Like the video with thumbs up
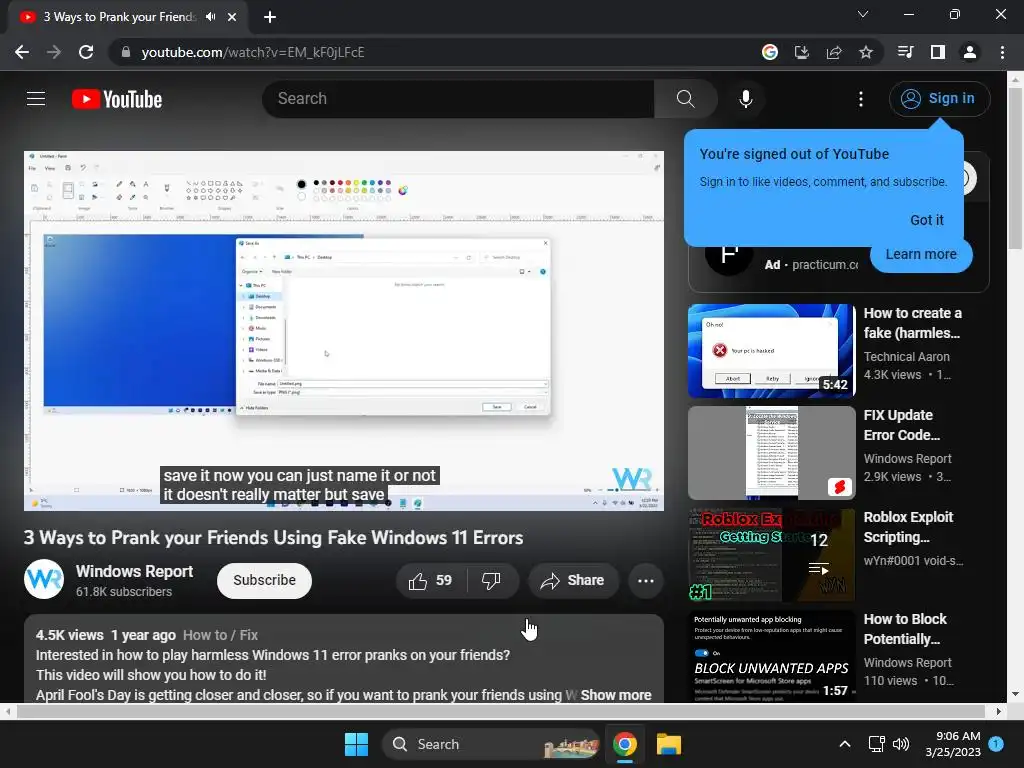This screenshot has height=768, width=1024. click(x=430, y=581)
